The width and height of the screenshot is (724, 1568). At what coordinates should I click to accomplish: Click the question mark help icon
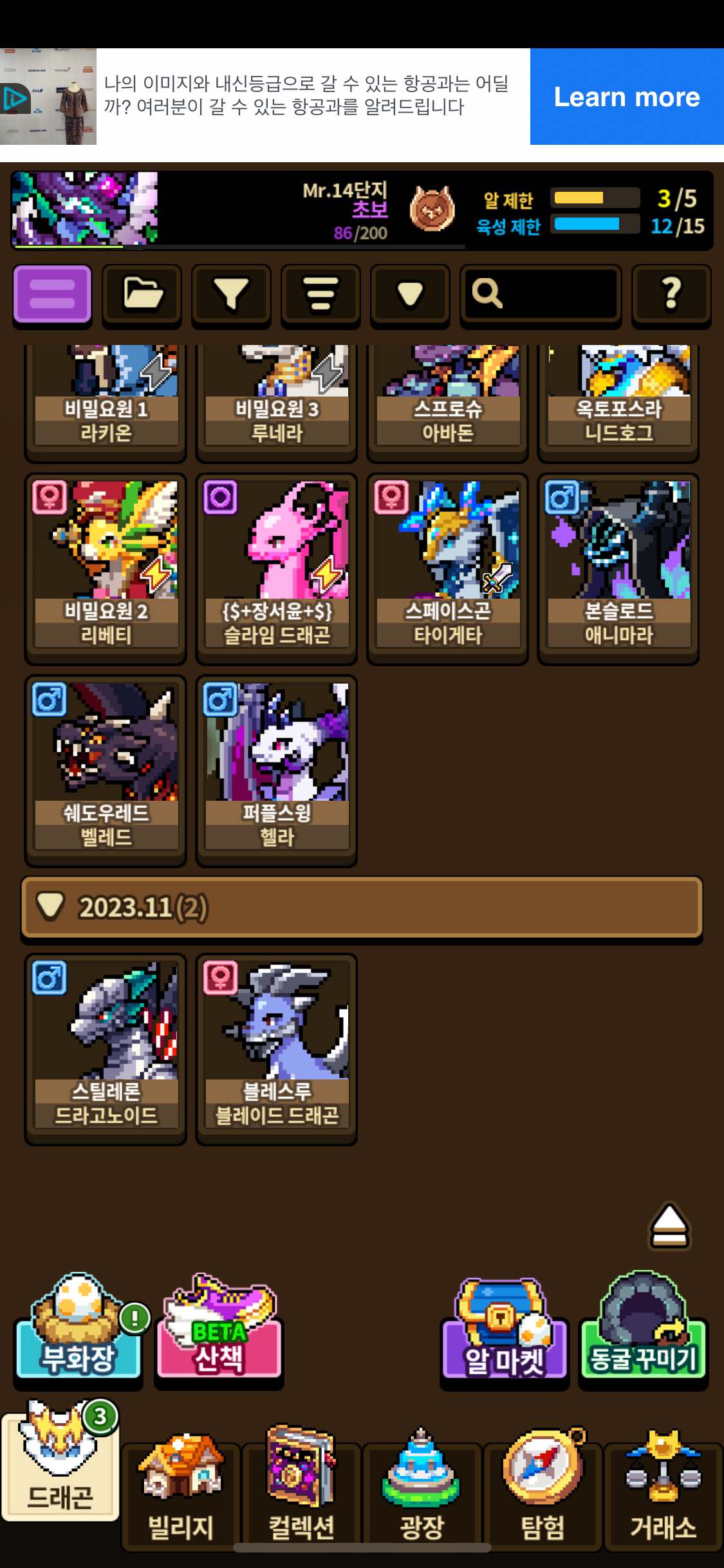pyautogui.click(x=671, y=294)
